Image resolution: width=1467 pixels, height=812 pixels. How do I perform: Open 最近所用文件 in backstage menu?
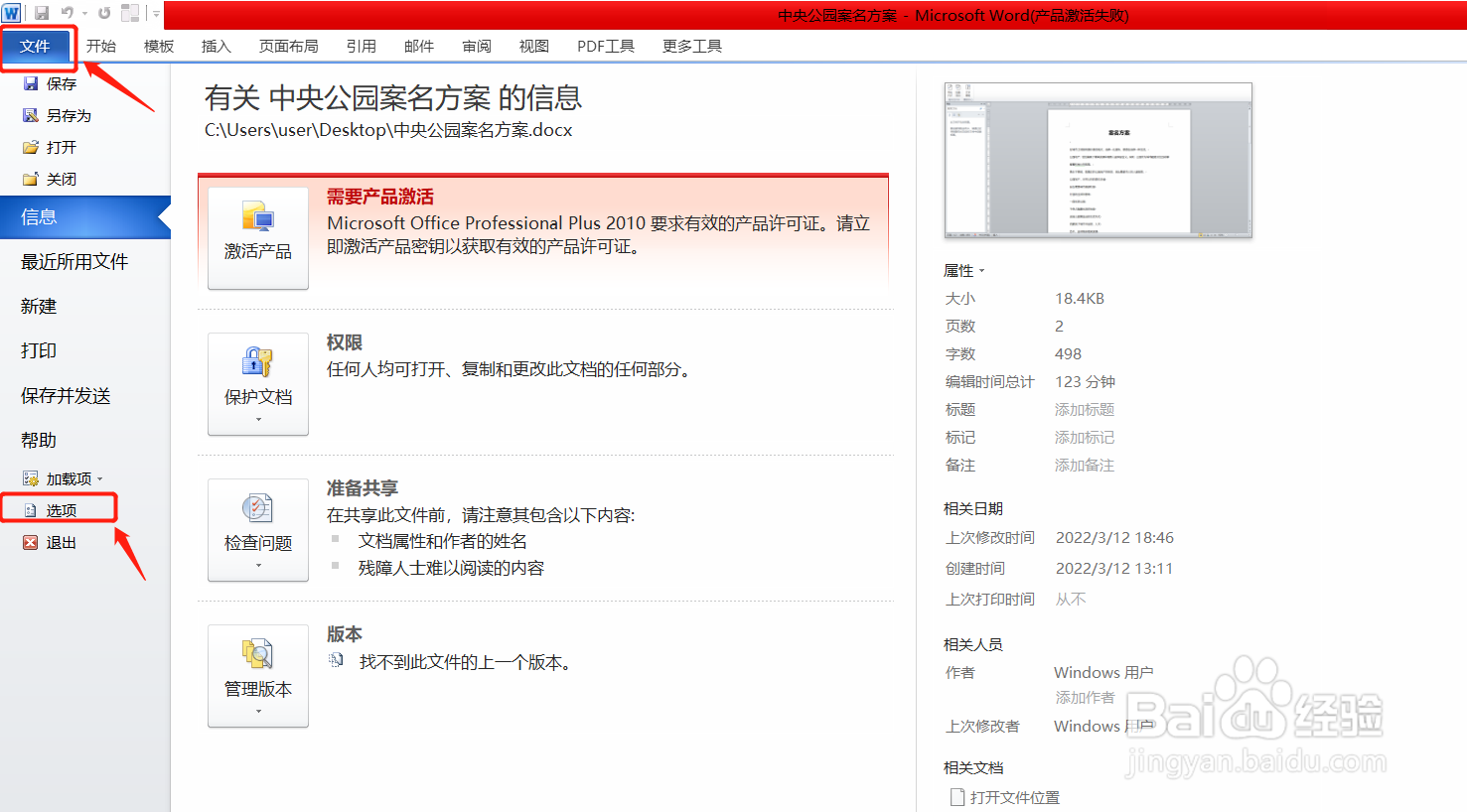(x=74, y=261)
